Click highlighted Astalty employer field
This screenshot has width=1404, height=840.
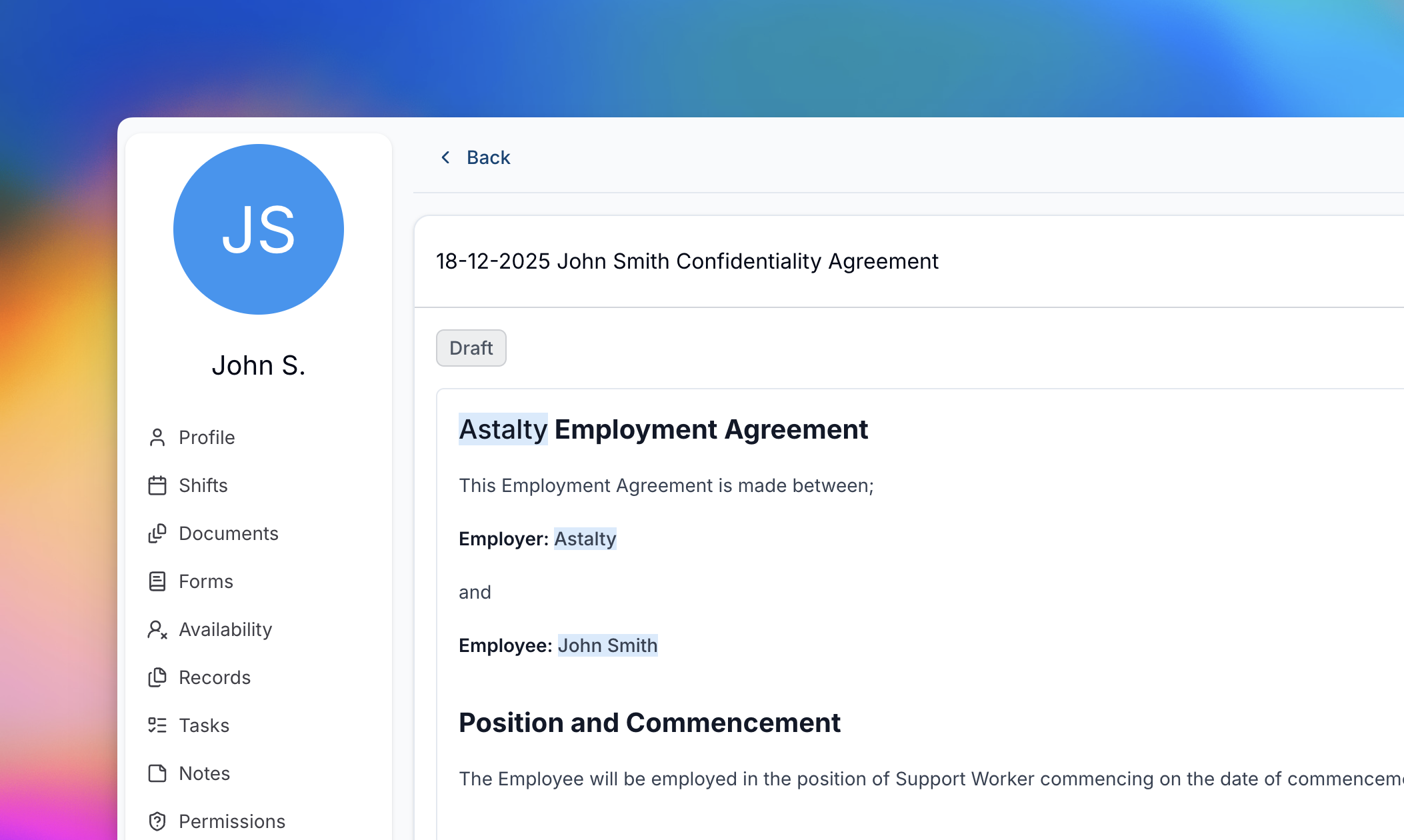click(x=585, y=539)
